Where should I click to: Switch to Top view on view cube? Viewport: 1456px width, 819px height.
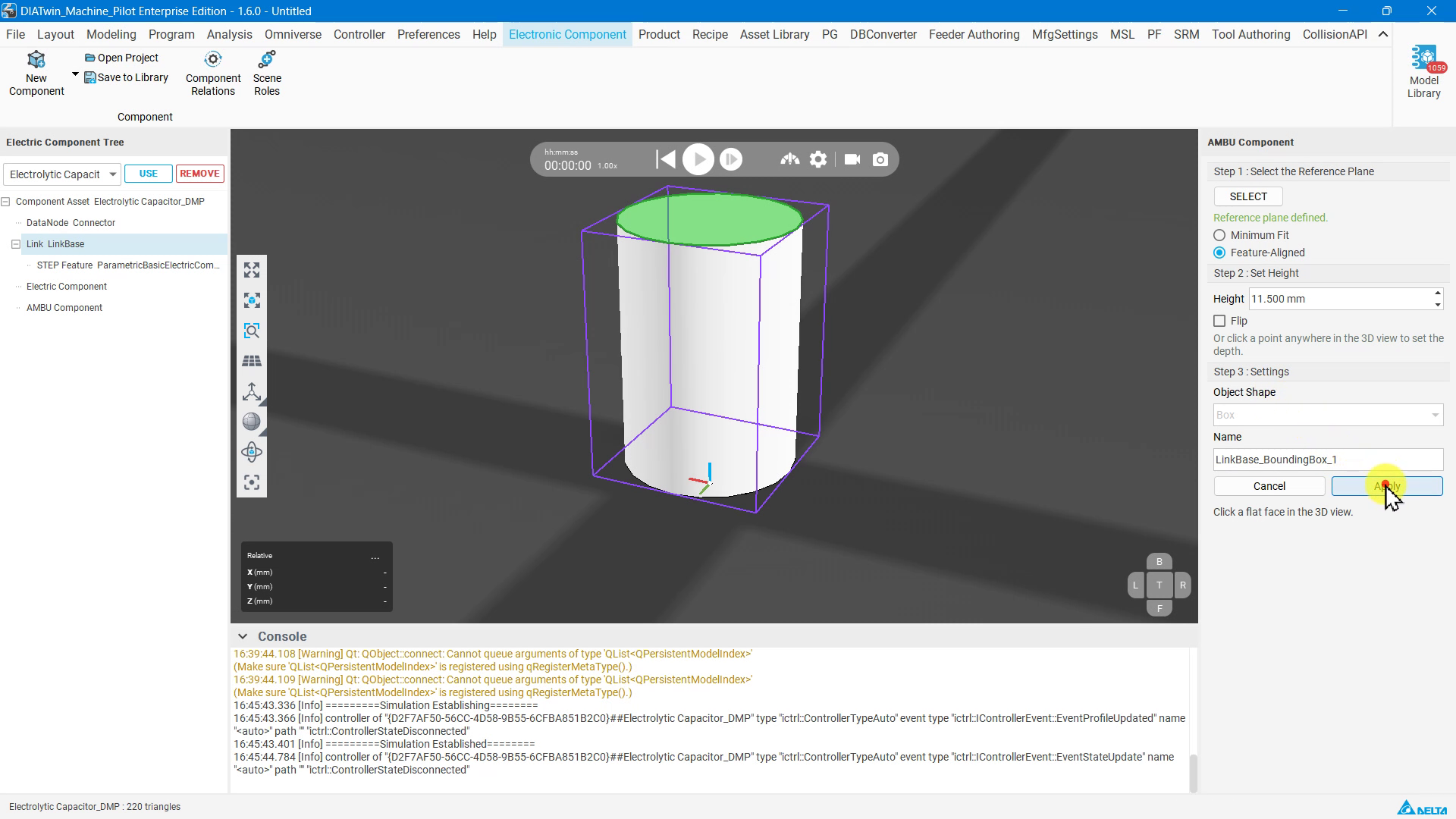point(1159,585)
